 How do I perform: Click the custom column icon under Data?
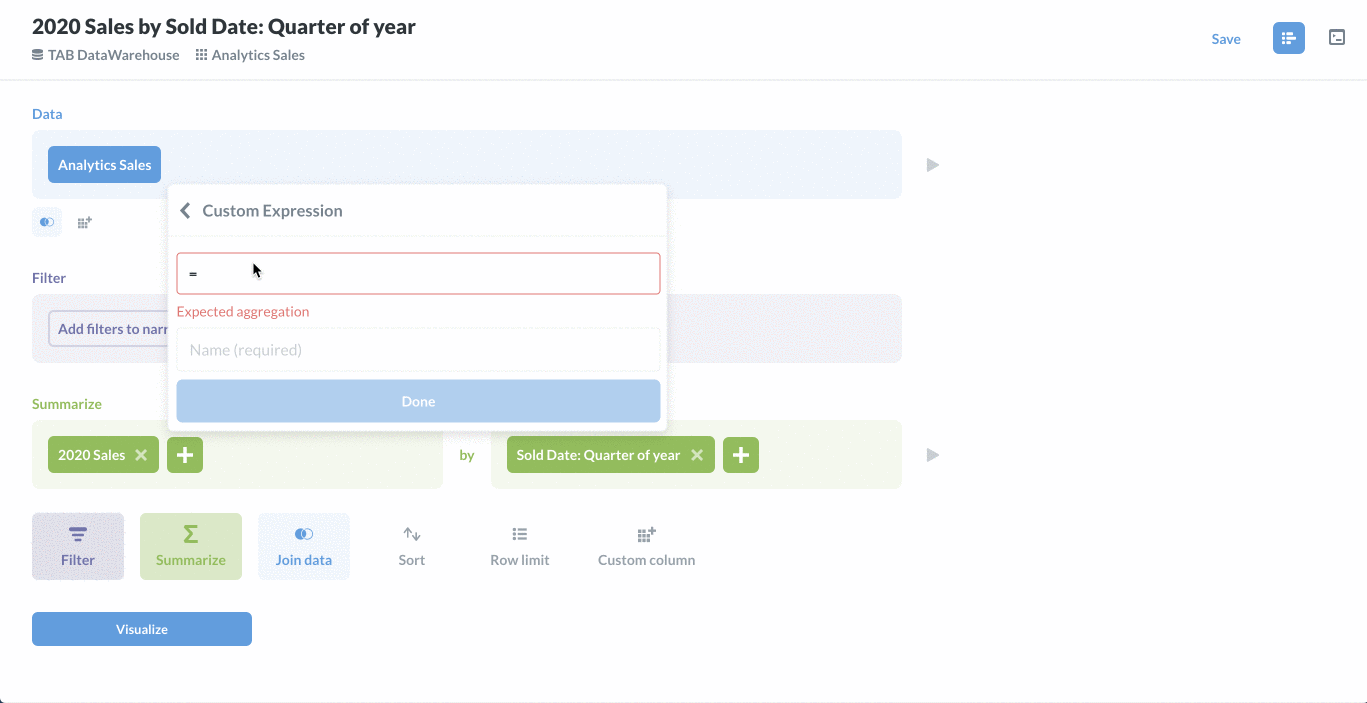85,222
